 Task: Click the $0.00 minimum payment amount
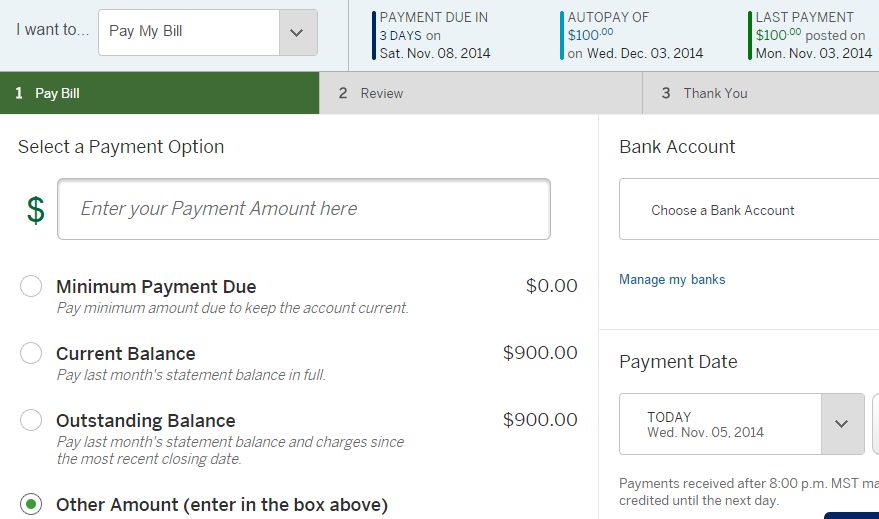pyautogui.click(x=551, y=286)
